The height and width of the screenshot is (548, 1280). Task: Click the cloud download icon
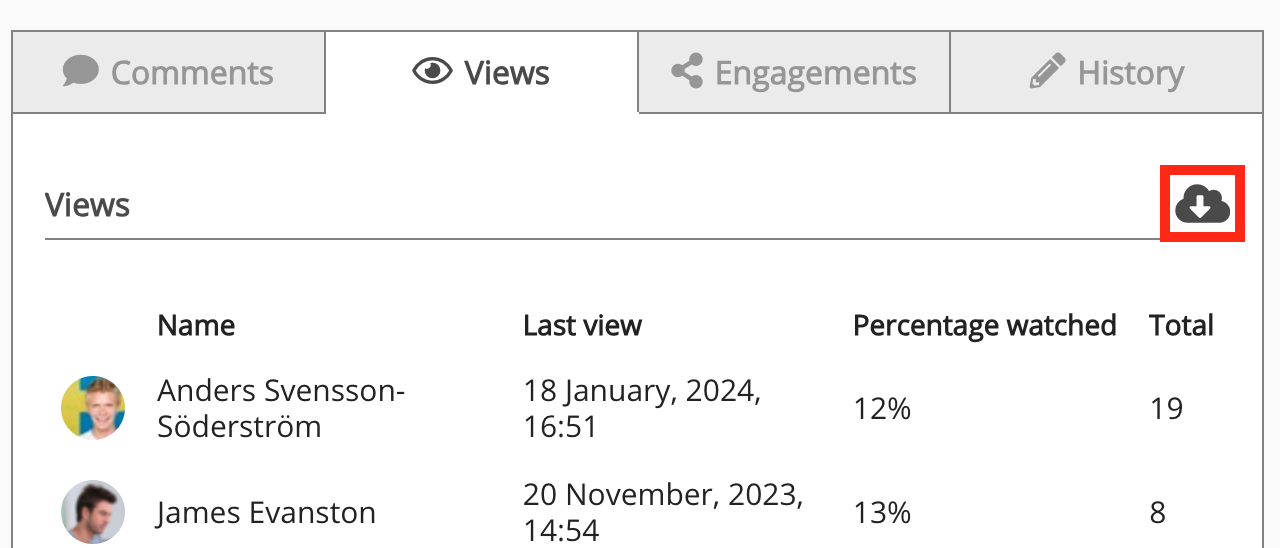(1201, 204)
